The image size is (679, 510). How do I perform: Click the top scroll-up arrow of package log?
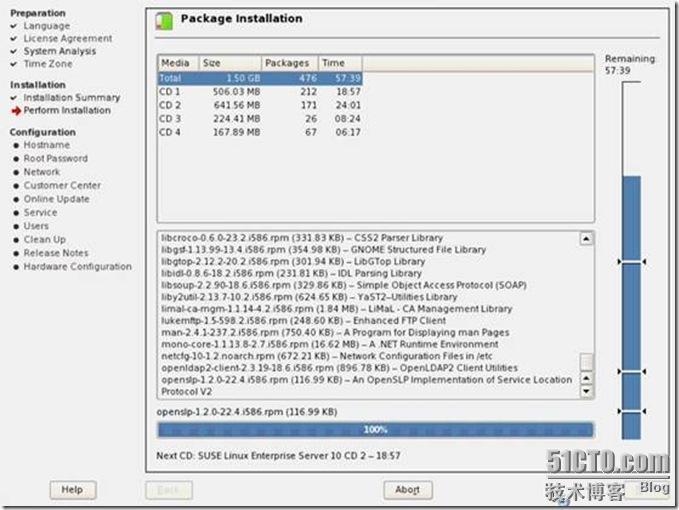586,239
